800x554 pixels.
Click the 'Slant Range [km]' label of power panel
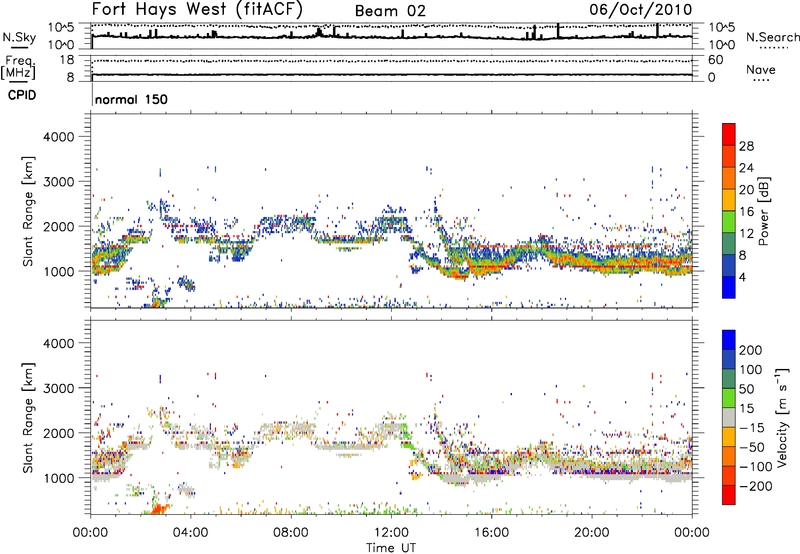coord(28,211)
